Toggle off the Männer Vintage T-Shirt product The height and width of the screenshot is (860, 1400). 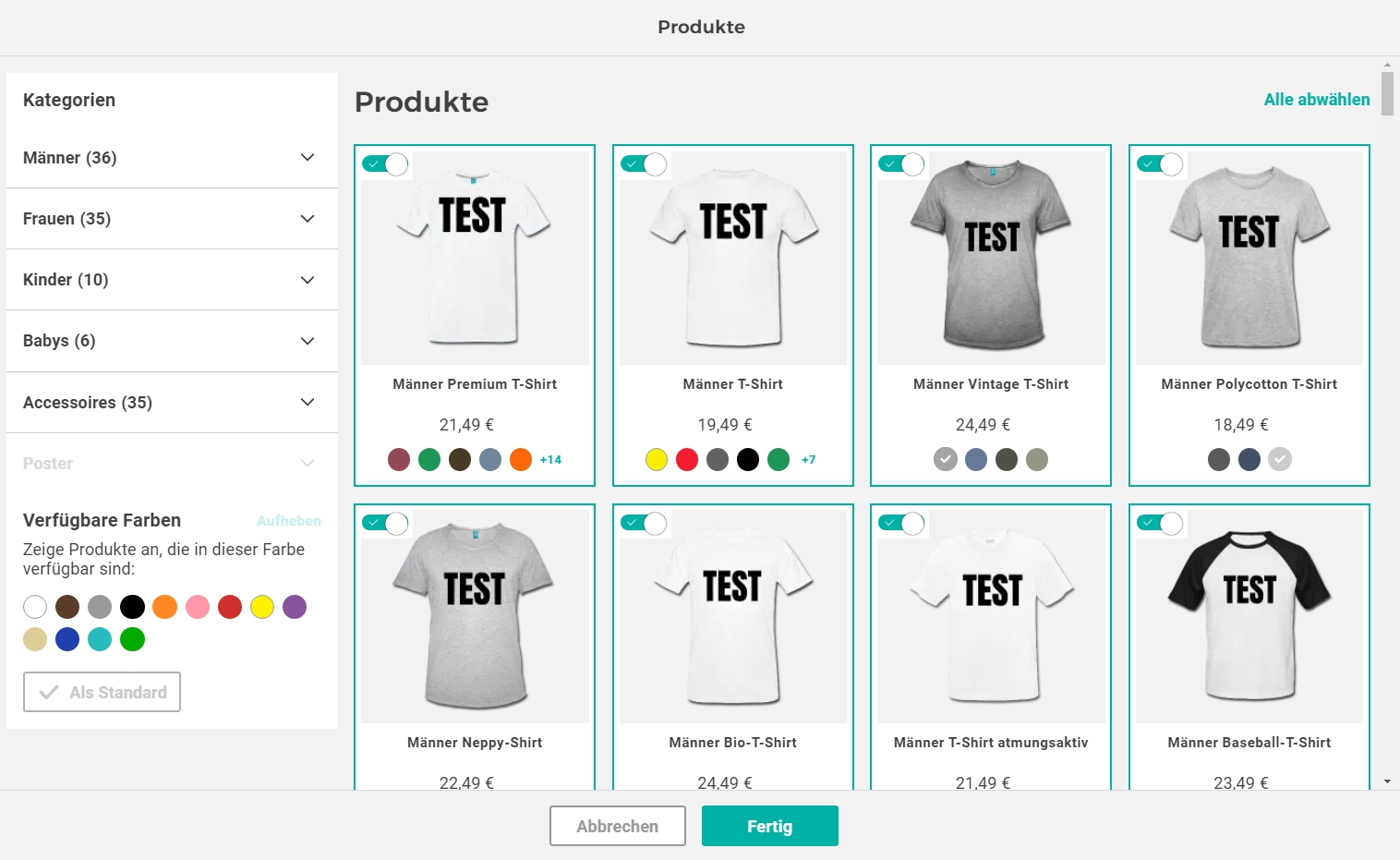coord(901,164)
